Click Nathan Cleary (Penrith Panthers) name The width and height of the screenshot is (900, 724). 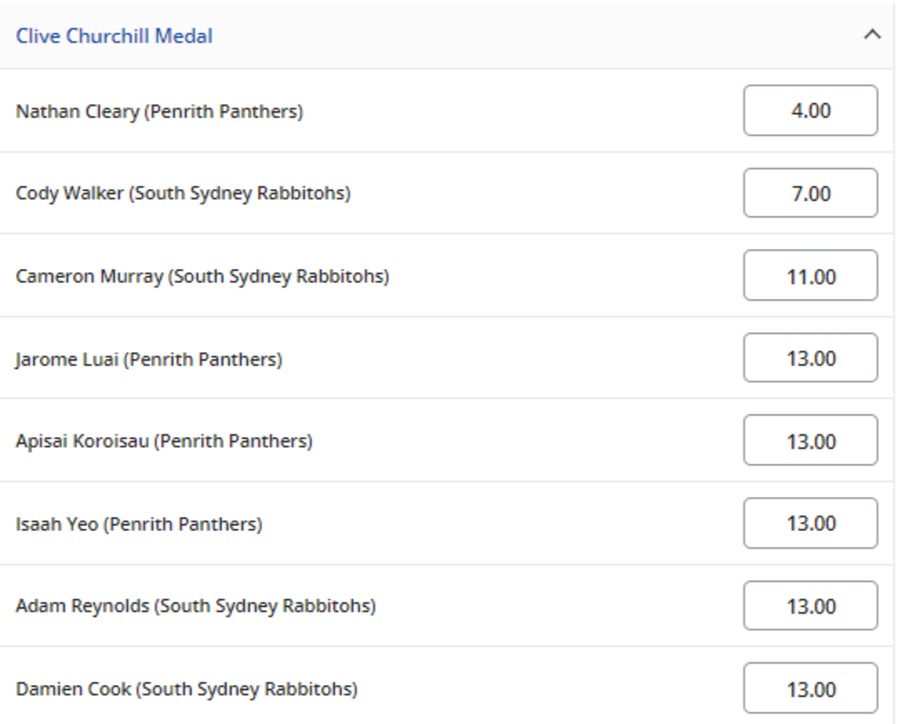159,112
